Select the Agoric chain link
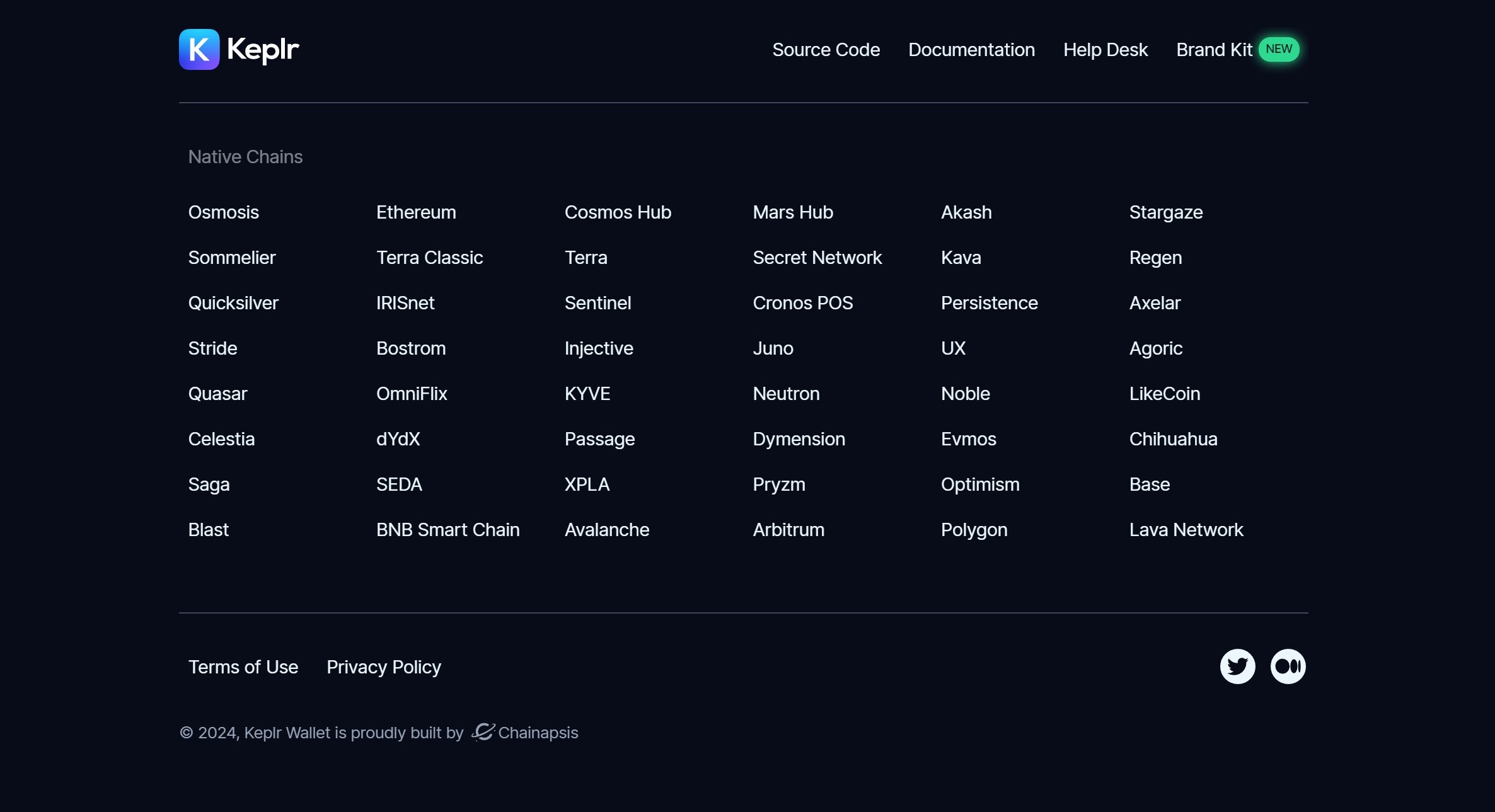Image resolution: width=1495 pixels, height=812 pixels. tap(1156, 348)
